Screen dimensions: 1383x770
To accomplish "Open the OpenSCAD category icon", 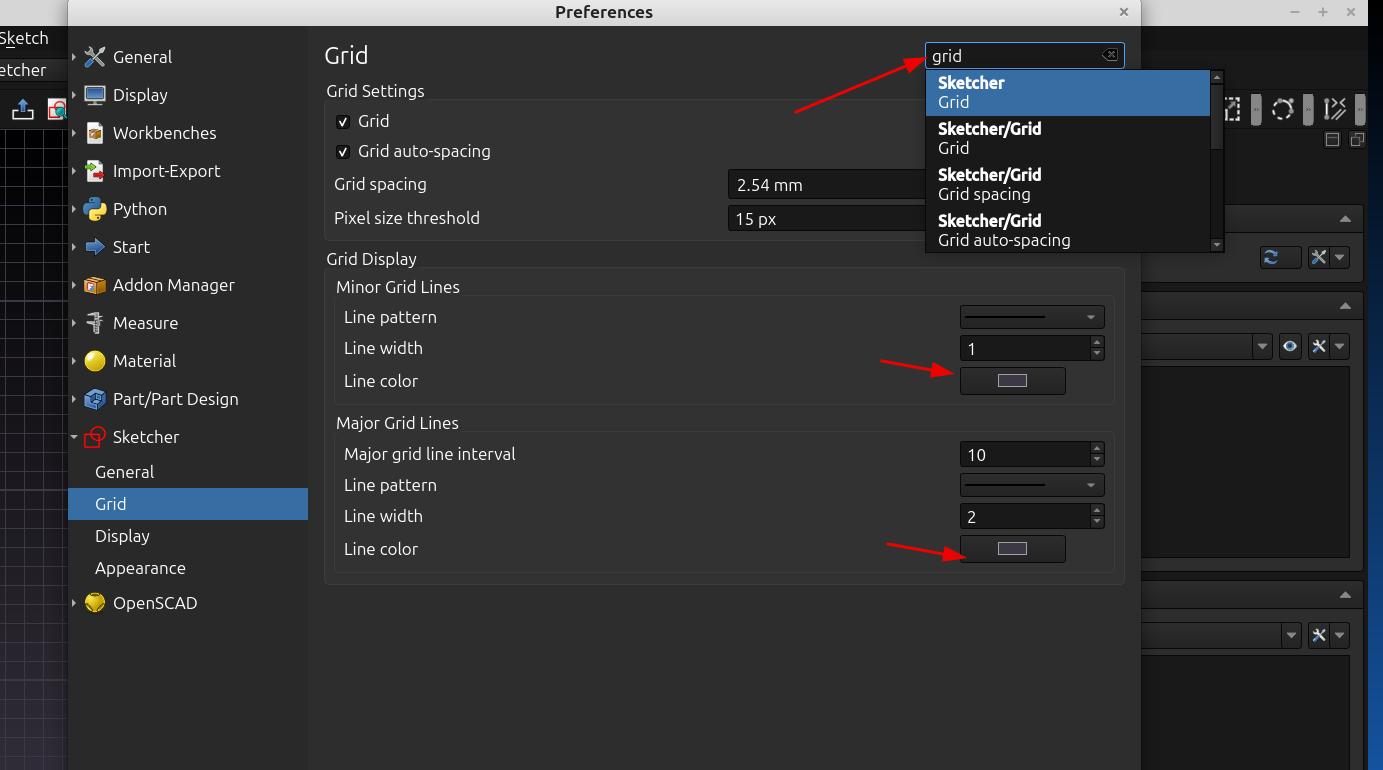I will click(95, 603).
